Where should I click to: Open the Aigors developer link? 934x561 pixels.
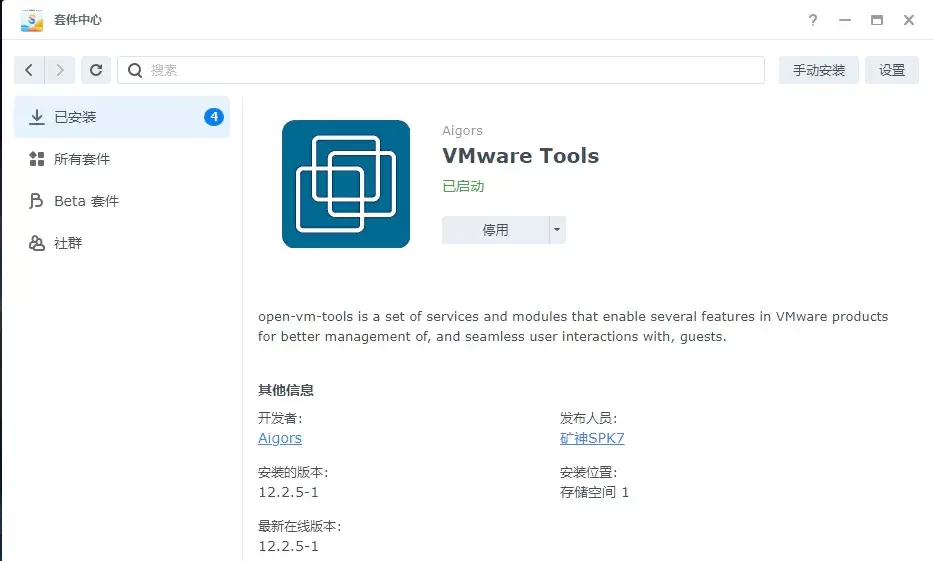coord(280,438)
